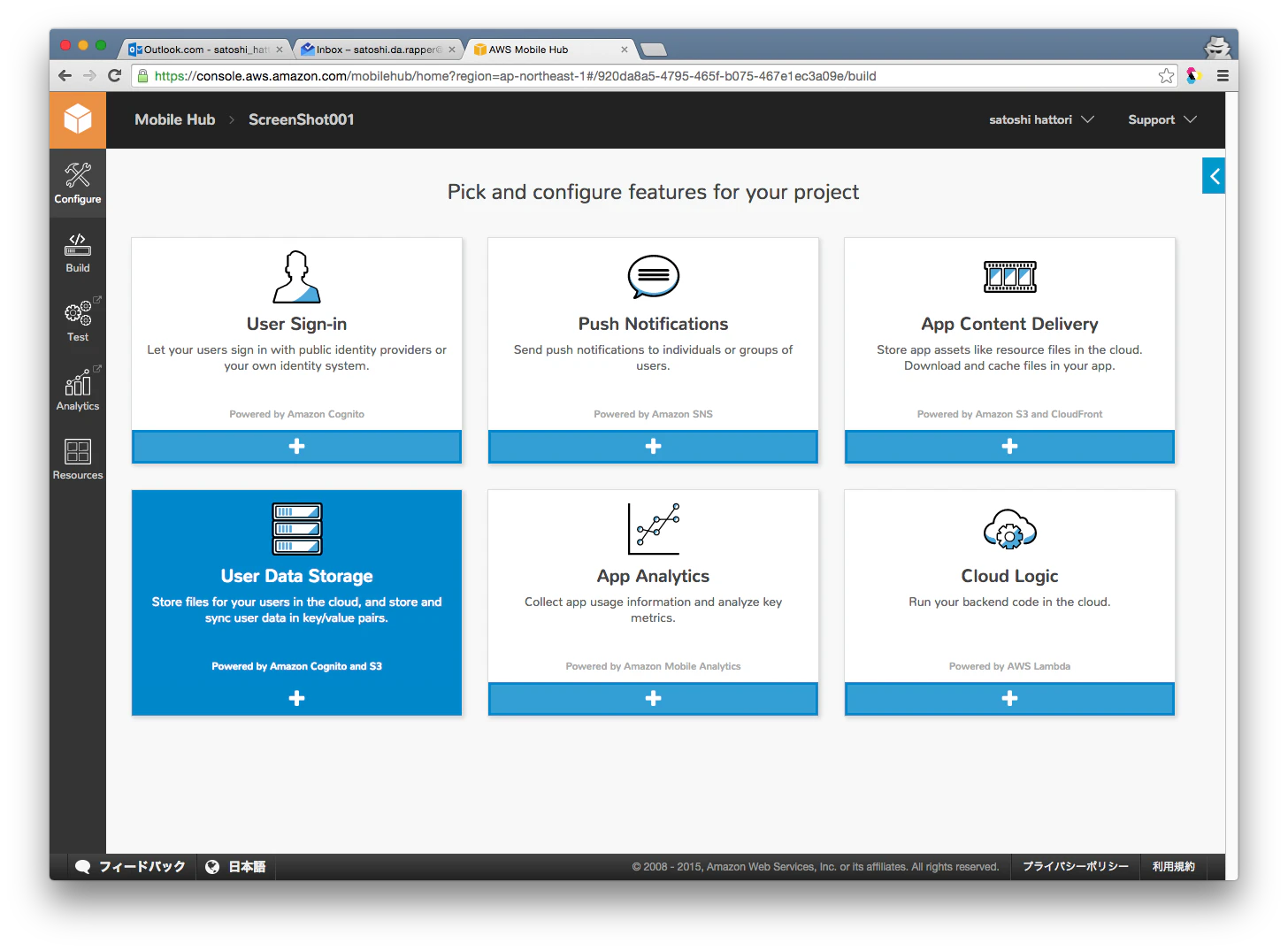Add the User Sign-in feature
The image size is (1288, 951).
click(297, 447)
